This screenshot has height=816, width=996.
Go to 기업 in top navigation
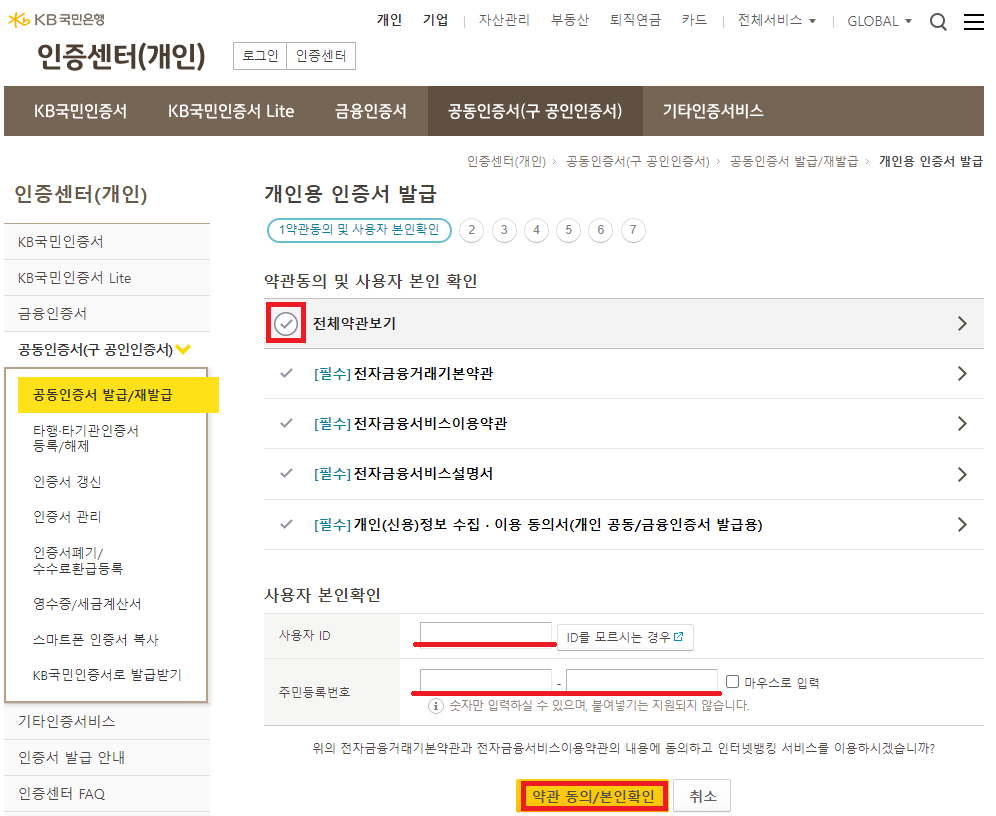click(435, 20)
